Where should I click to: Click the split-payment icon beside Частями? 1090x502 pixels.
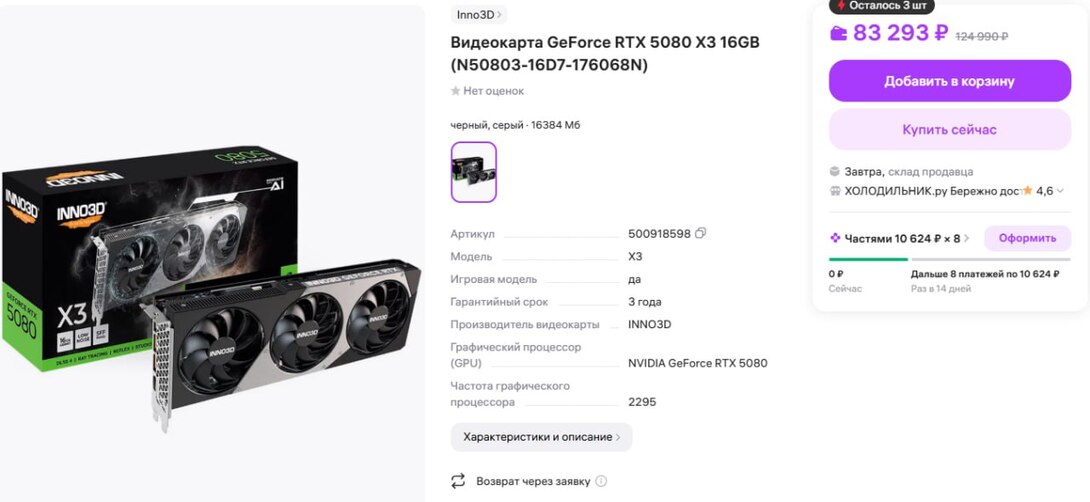click(x=835, y=238)
